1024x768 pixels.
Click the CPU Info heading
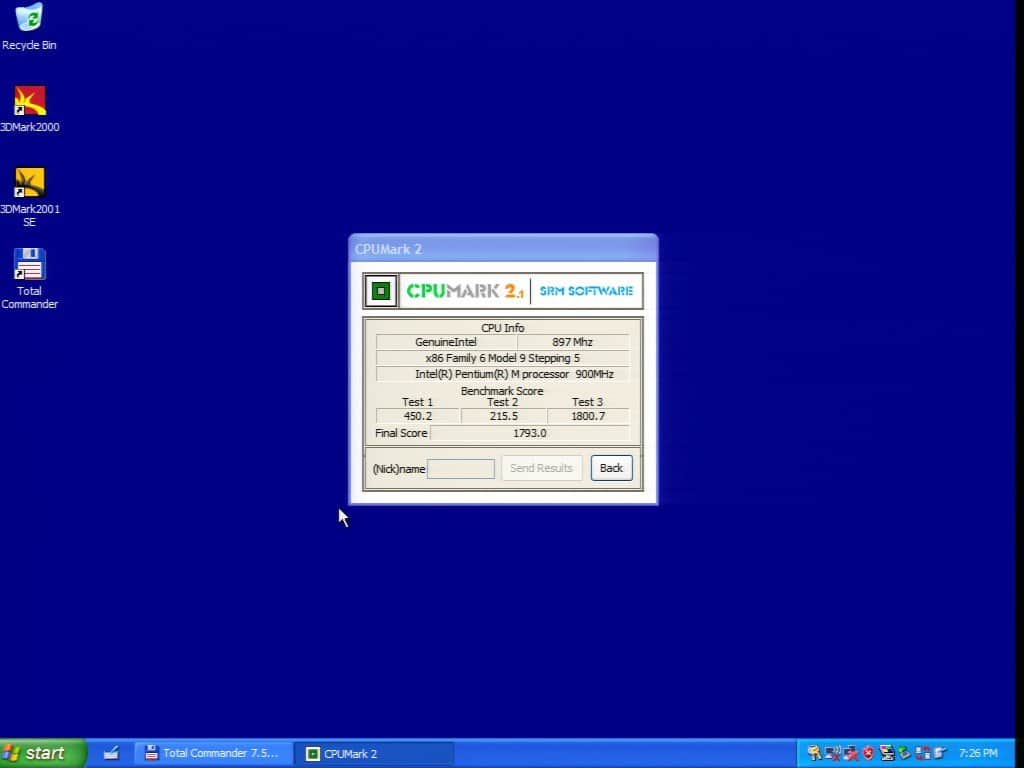[x=502, y=328]
